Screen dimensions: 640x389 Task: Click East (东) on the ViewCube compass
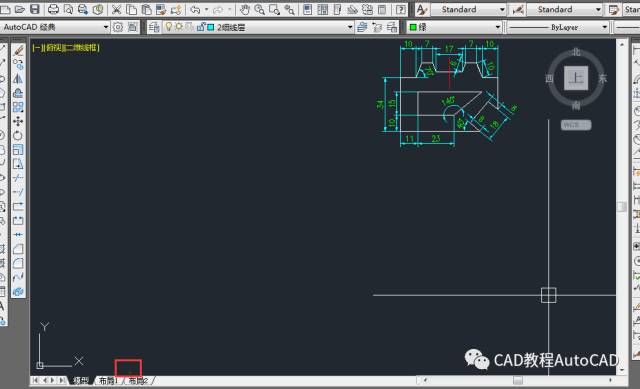pos(602,78)
